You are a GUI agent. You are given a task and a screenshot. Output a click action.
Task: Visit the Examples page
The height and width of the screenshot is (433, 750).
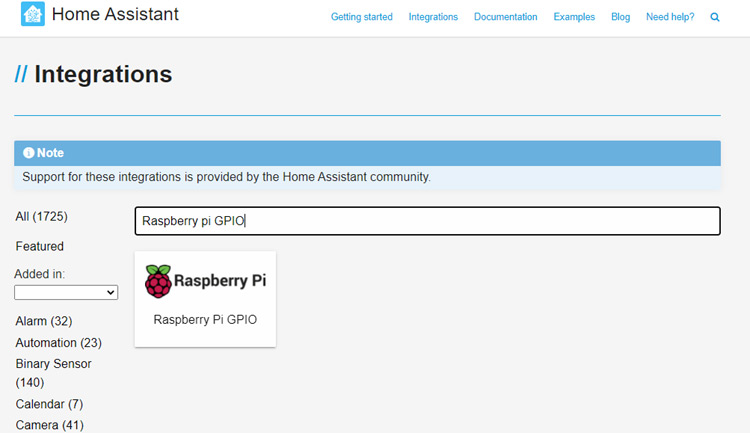pyautogui.click(x=574, y=17)
